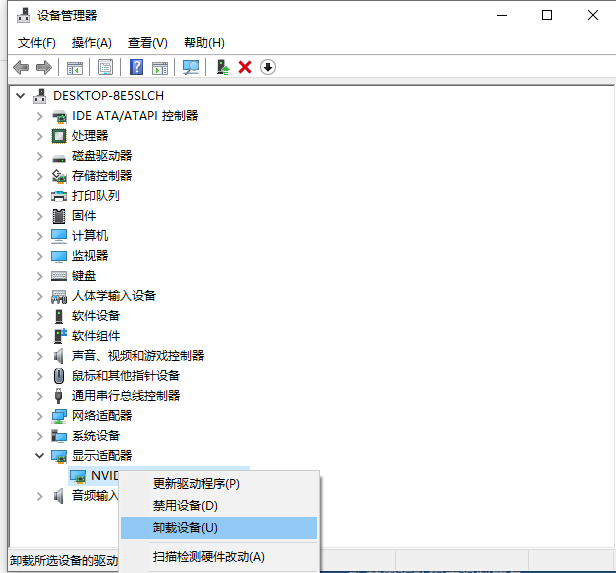Screen dimensions: 616x573
Task: Expand the 处理器 tree node
Action: [40, 136]
